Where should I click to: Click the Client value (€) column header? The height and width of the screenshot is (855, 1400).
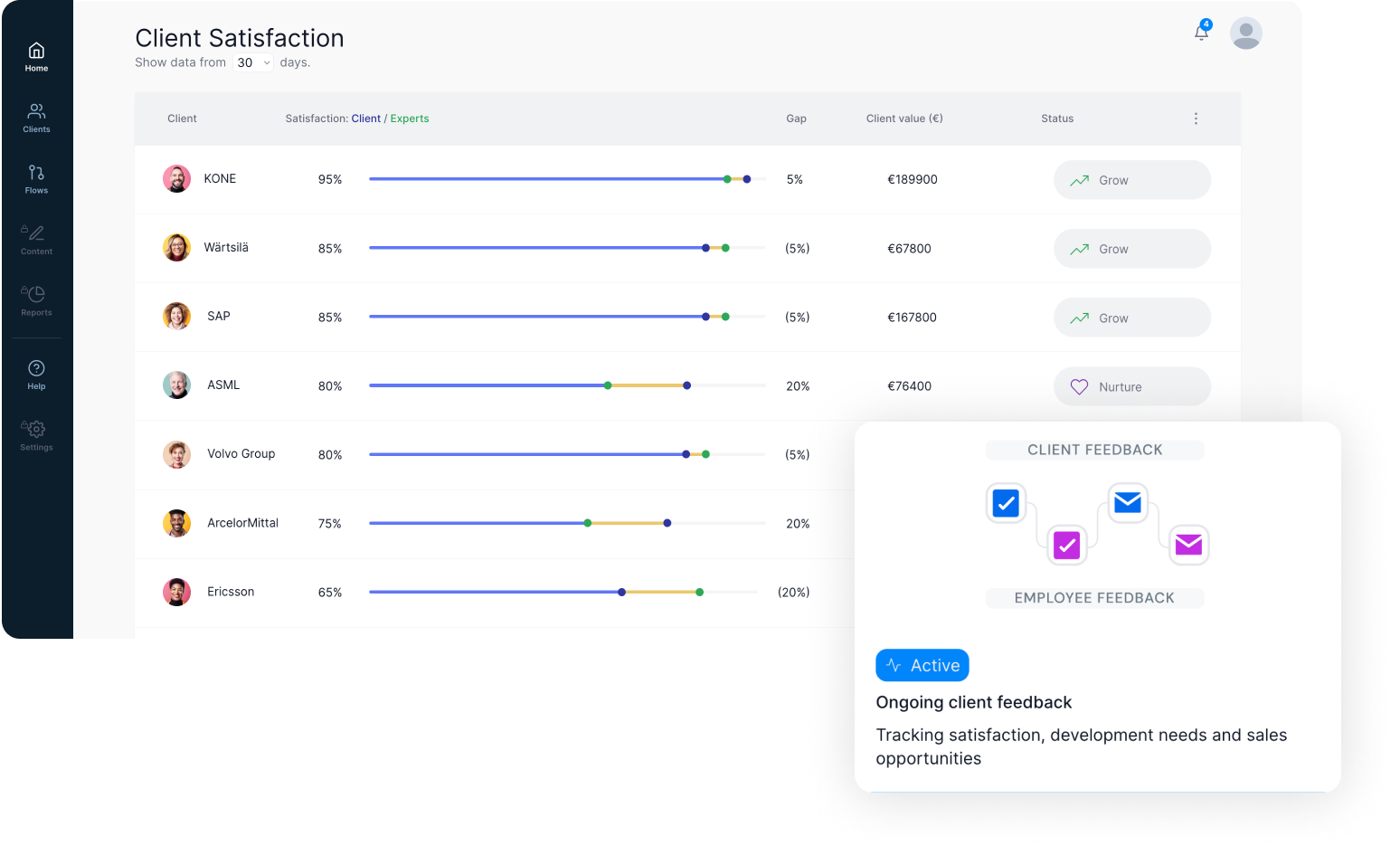904,119
